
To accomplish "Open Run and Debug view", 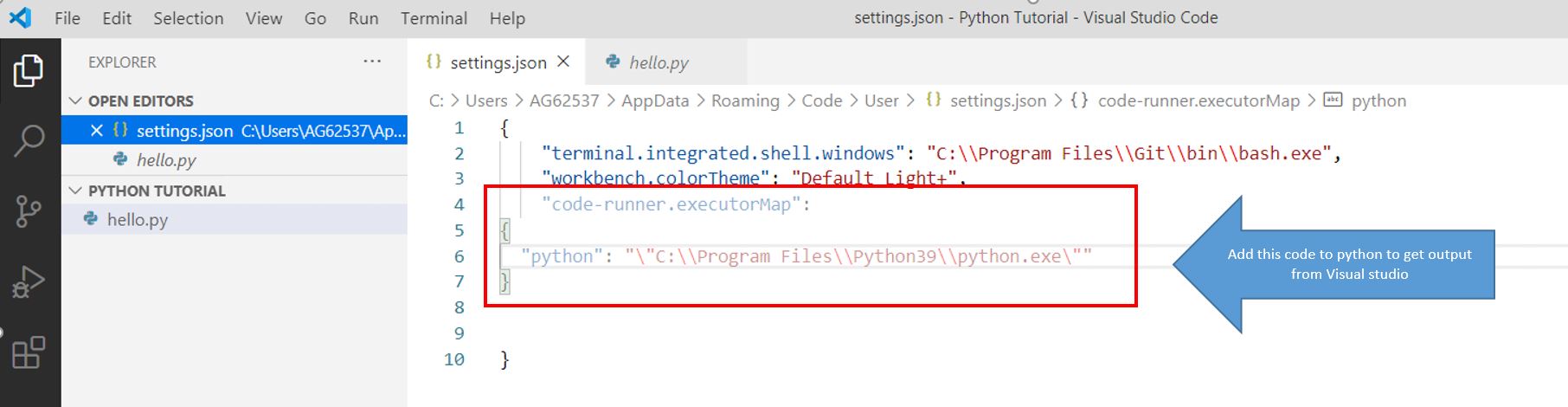I will [x=29, y=281].
